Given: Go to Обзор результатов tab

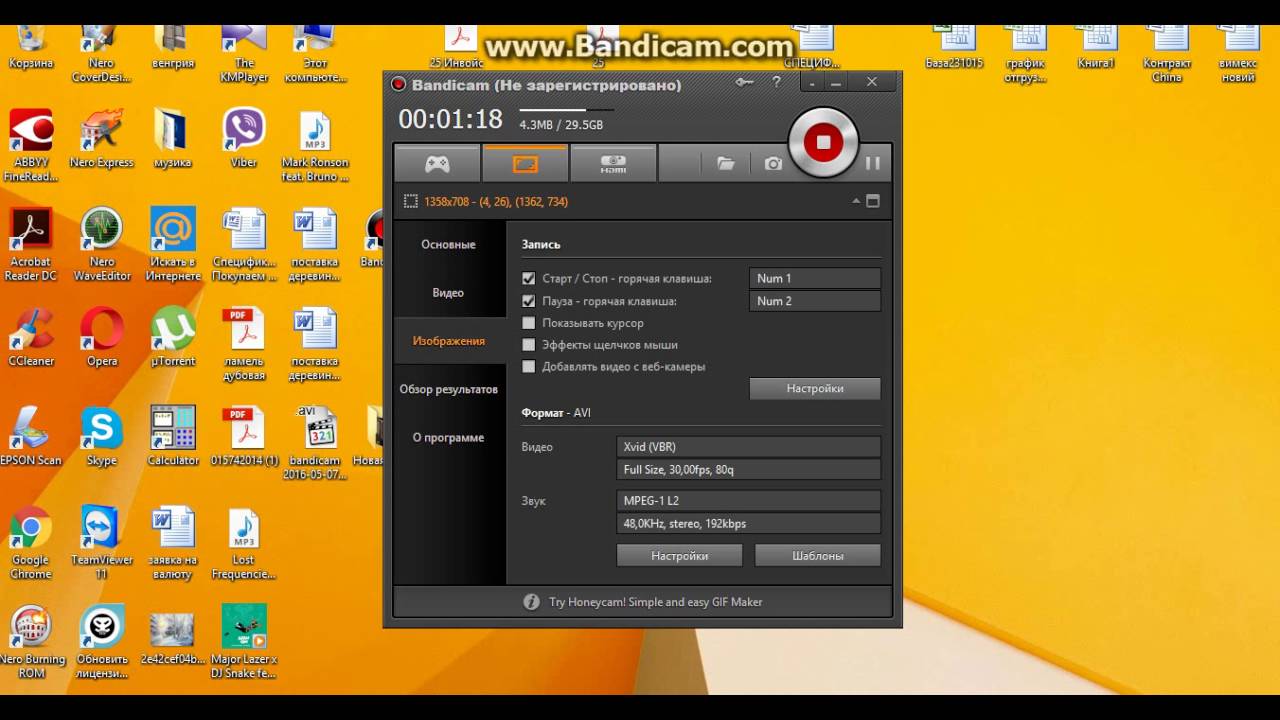Looking at the screenshot, I should click(448, 389).
